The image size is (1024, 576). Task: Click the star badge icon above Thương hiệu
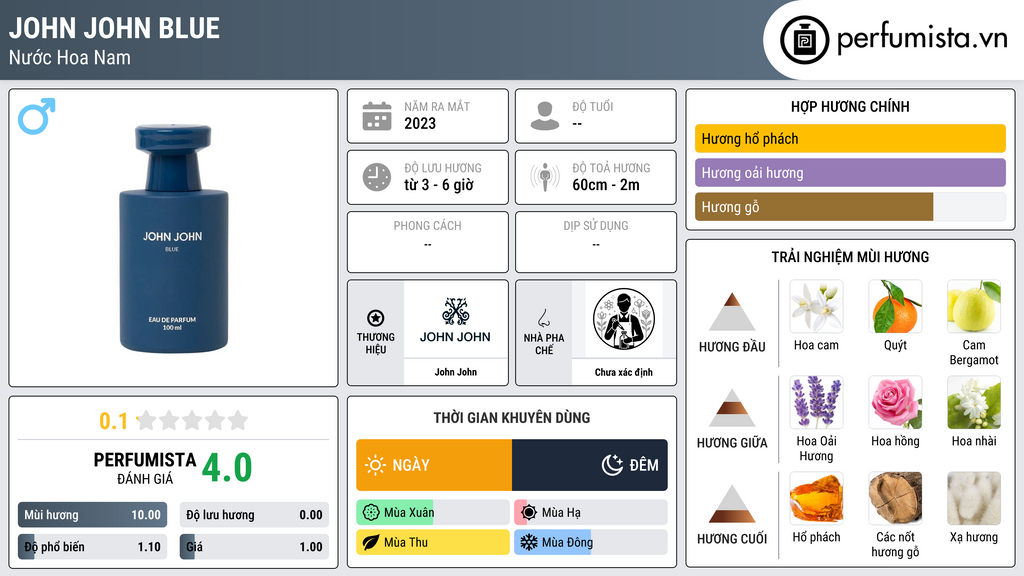(376, 318)
